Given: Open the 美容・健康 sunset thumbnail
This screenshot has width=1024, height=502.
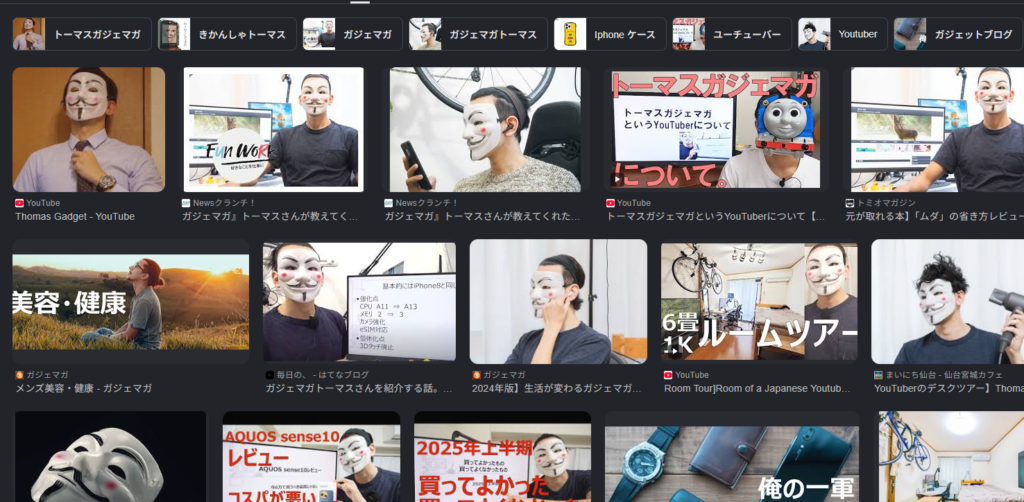Looking at the screenshot, I should (x=131, y=302).
